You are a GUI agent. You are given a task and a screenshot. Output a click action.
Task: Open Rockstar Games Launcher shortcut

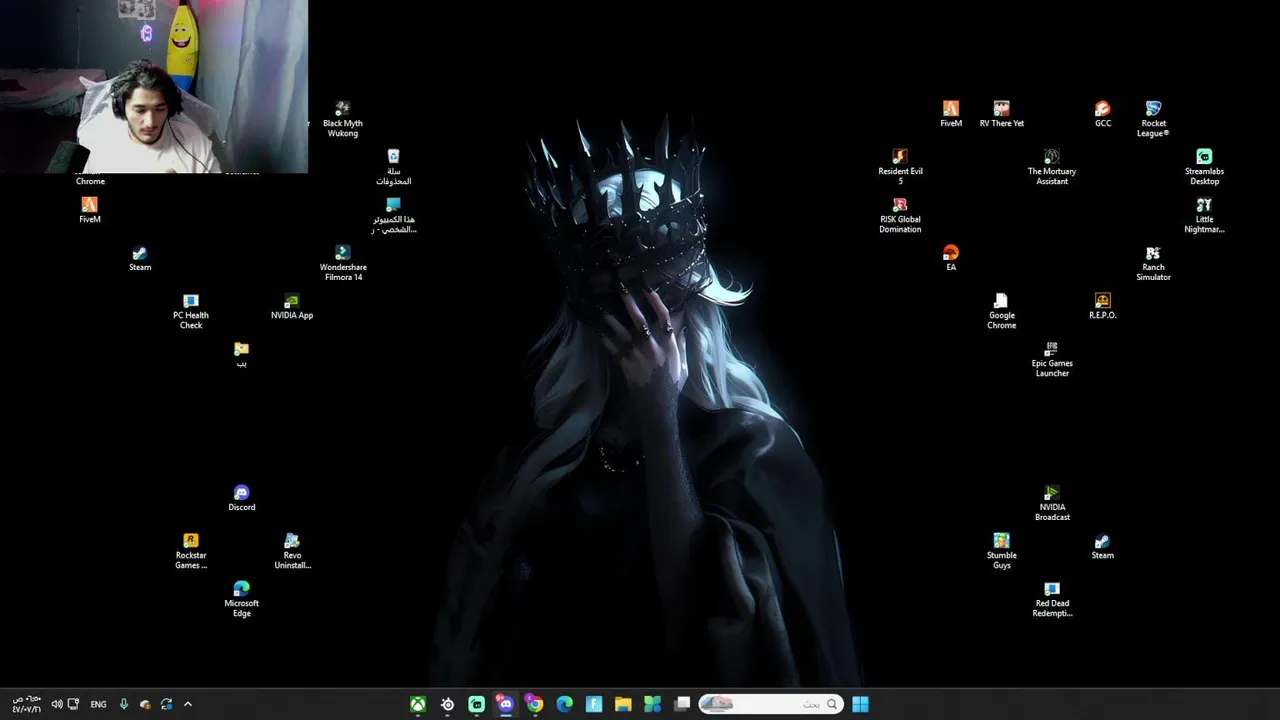(x=191, y=550)
